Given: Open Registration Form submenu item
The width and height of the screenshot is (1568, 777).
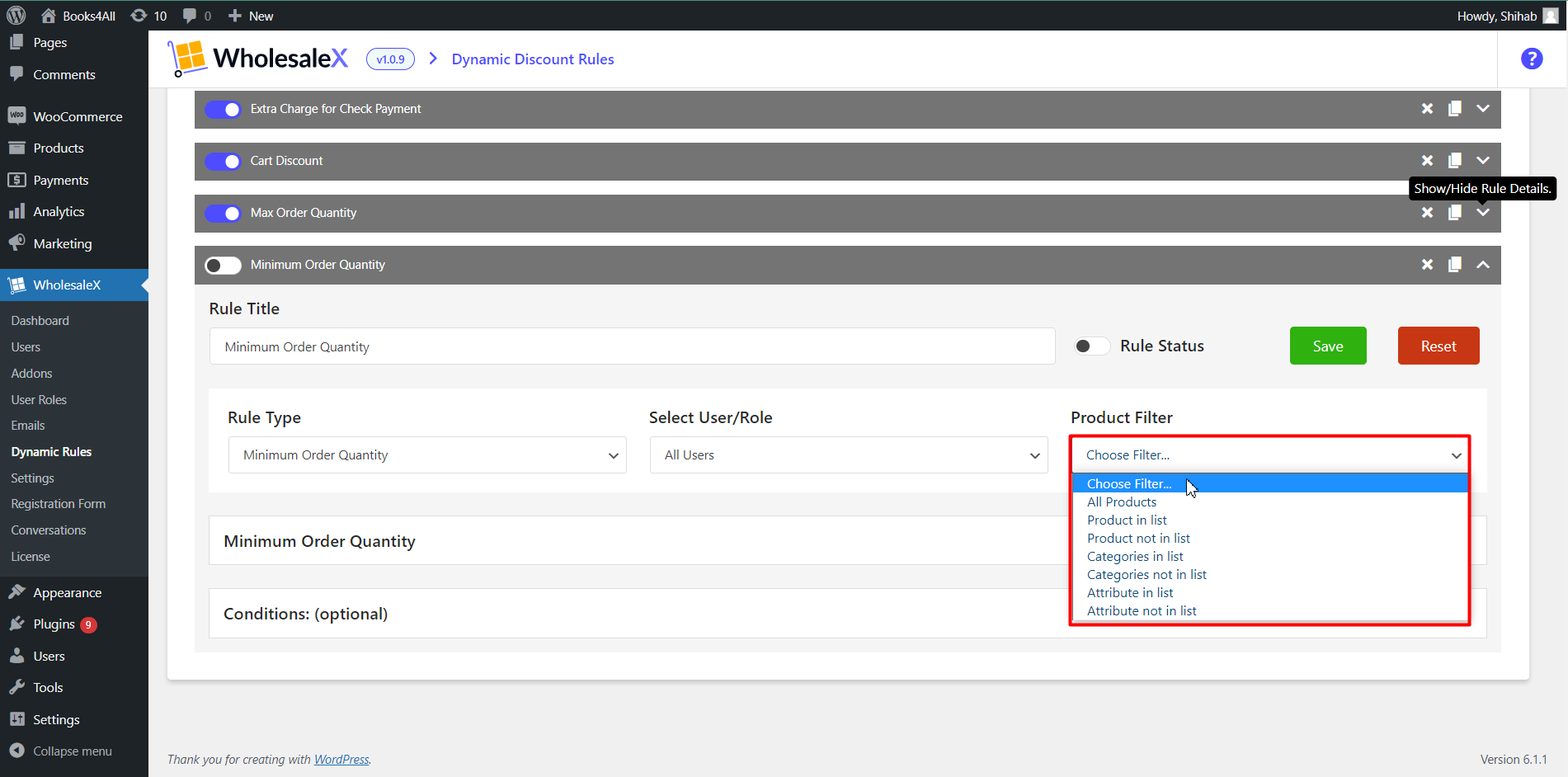Looking at the screenshot, I should [x=59, y=504].
